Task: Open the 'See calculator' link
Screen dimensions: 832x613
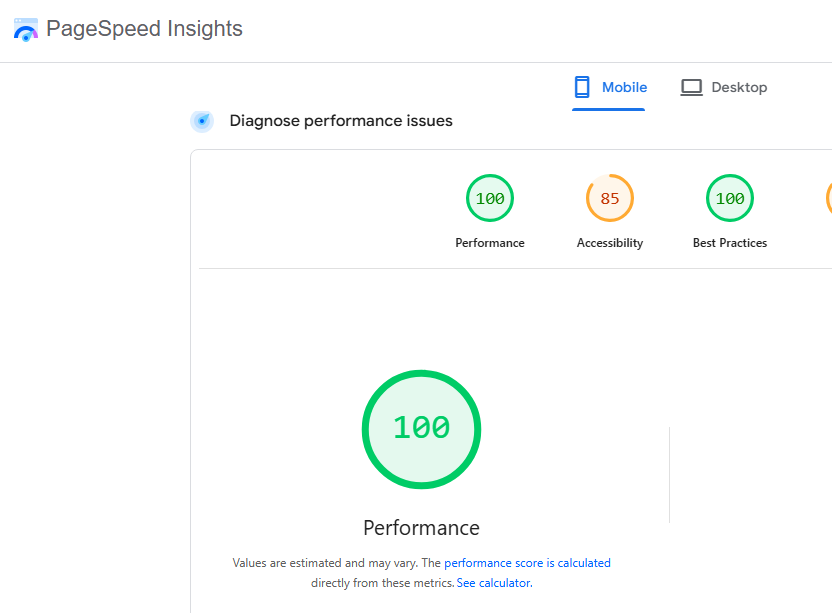Action: tap(494, 583)
